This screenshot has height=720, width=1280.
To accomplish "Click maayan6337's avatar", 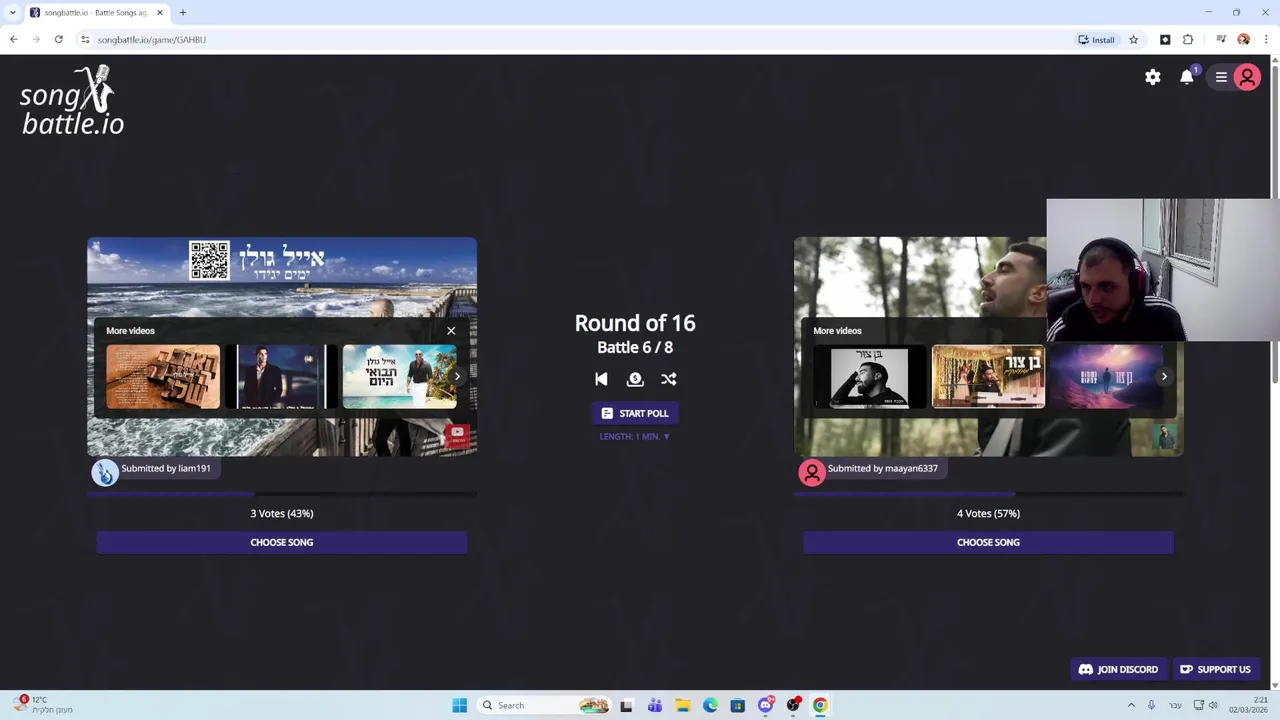I will pyautogui.click(x=812, y=472).
